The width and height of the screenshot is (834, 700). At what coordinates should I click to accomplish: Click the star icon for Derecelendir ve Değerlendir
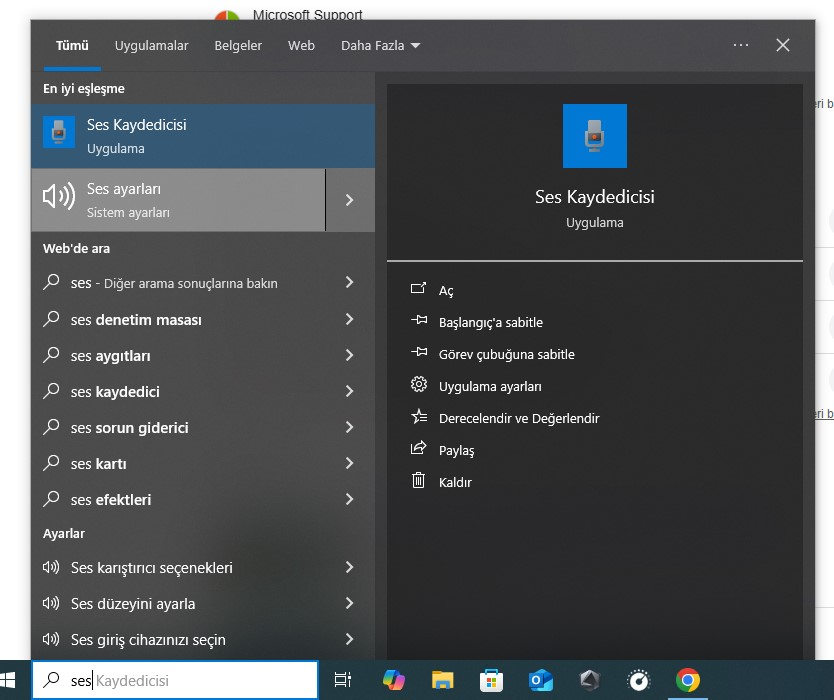pos(419,416)
